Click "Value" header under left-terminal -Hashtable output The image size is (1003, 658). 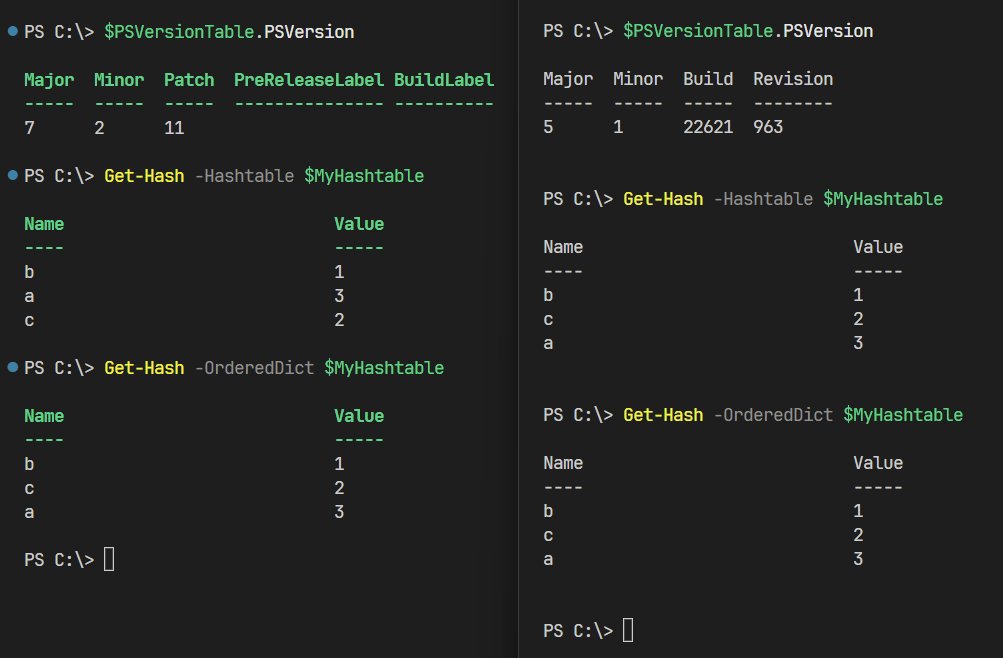pos(359,224)
